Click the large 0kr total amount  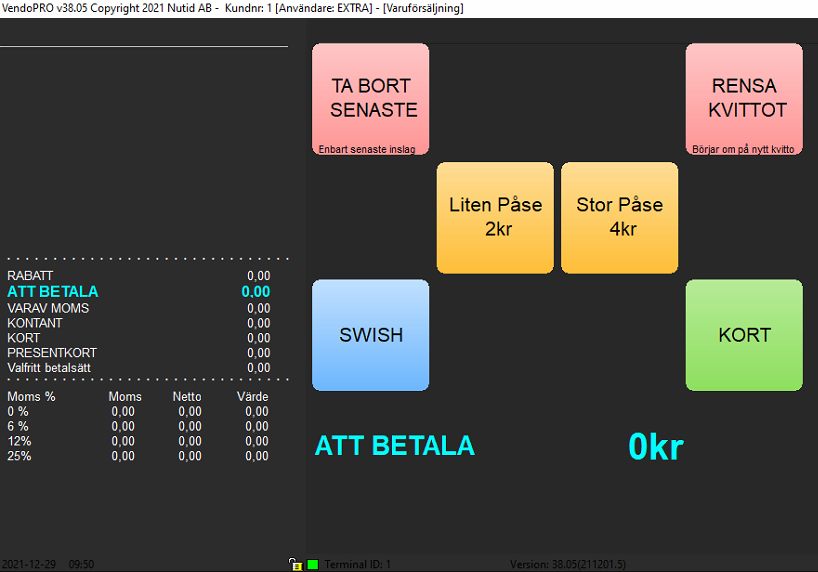(655, 447)
